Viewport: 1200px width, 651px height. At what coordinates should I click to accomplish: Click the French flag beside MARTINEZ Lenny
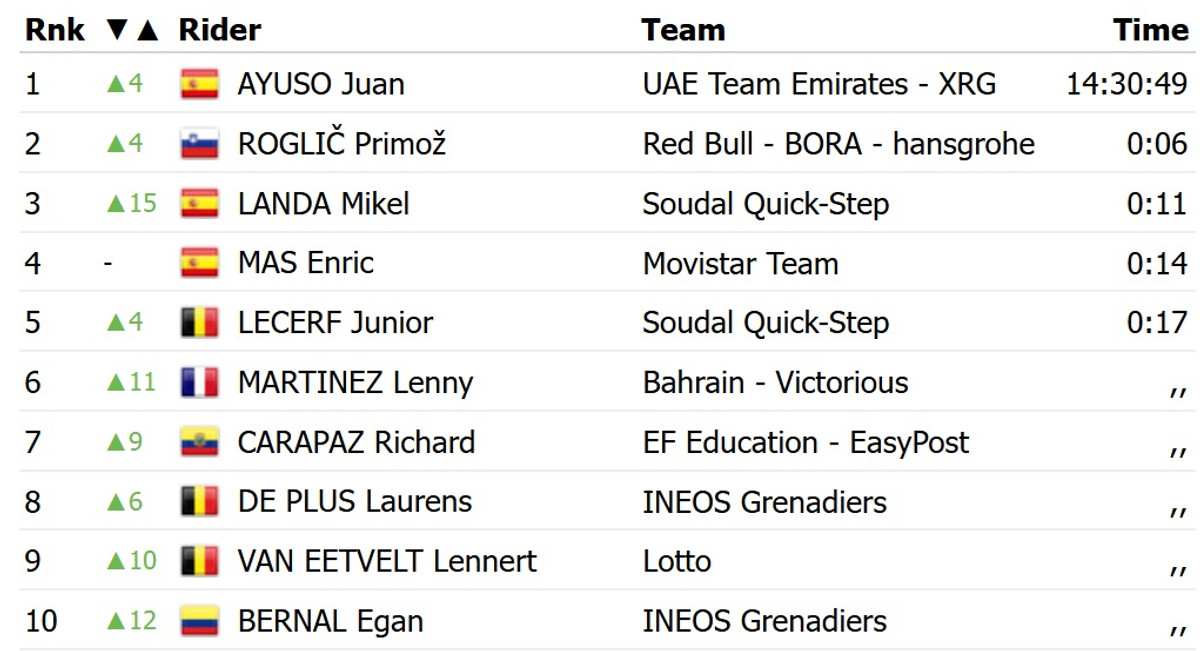coord(200,383)
